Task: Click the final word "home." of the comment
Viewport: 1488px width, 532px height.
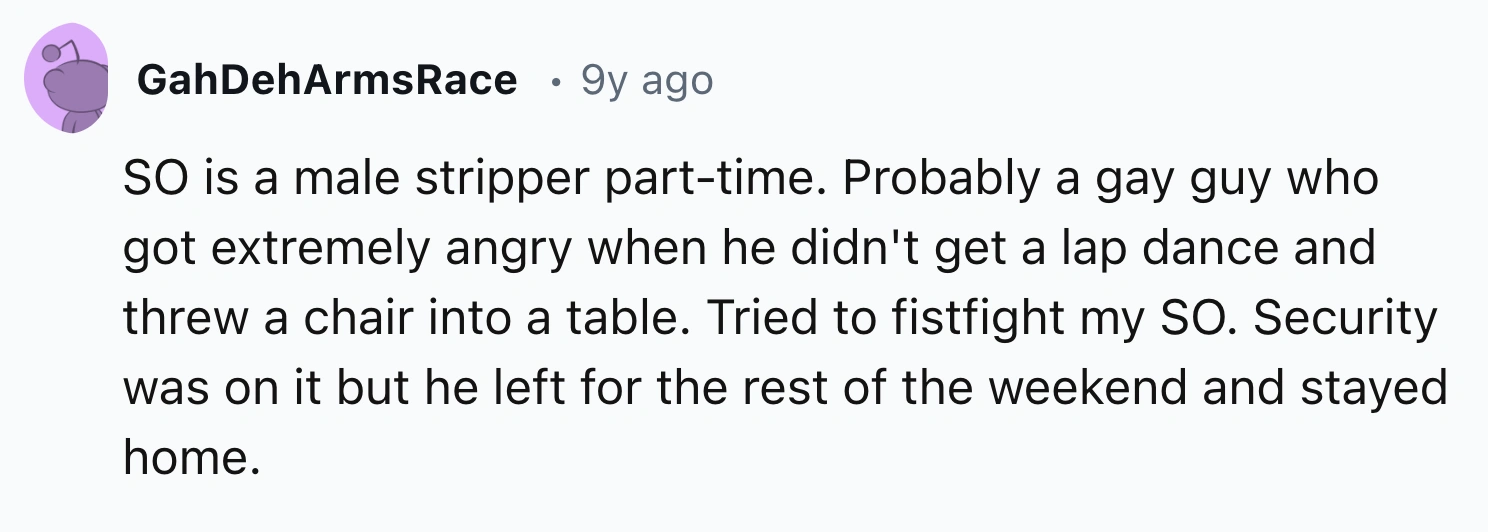Action: point(185,458)
